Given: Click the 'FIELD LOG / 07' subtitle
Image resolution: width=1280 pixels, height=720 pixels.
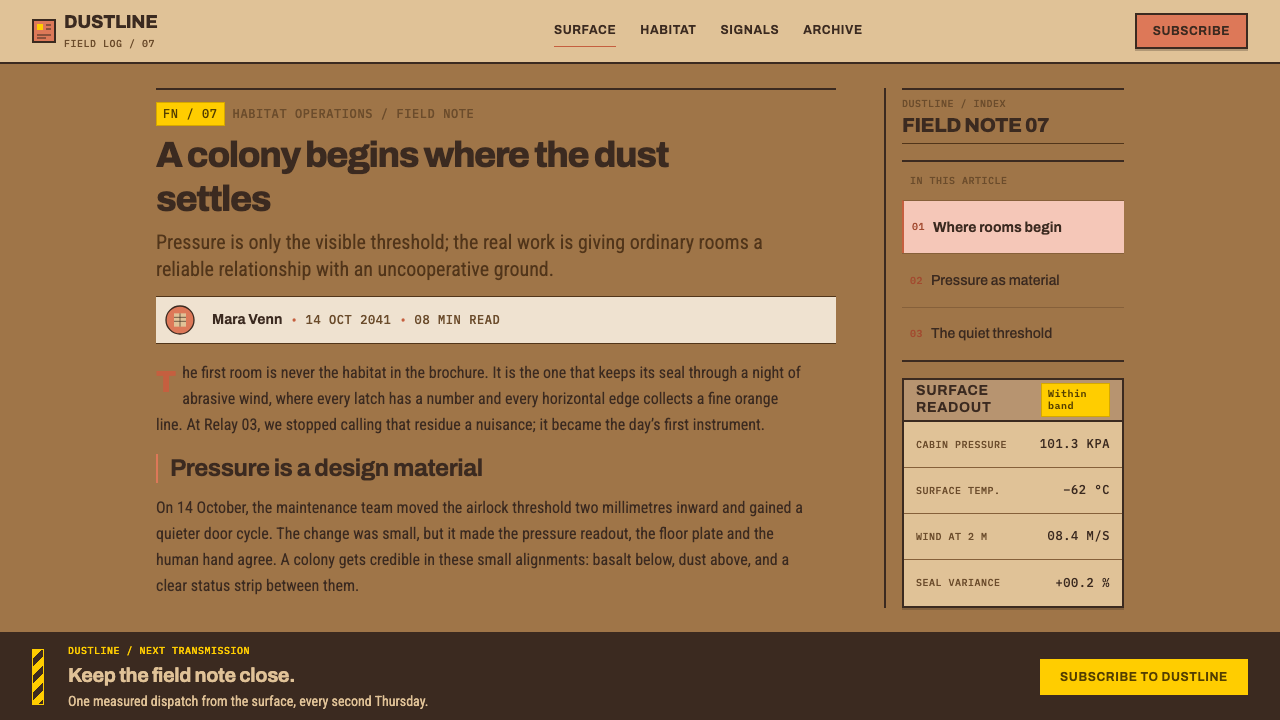Looking at the screenshot, I should tap(109, 44).
